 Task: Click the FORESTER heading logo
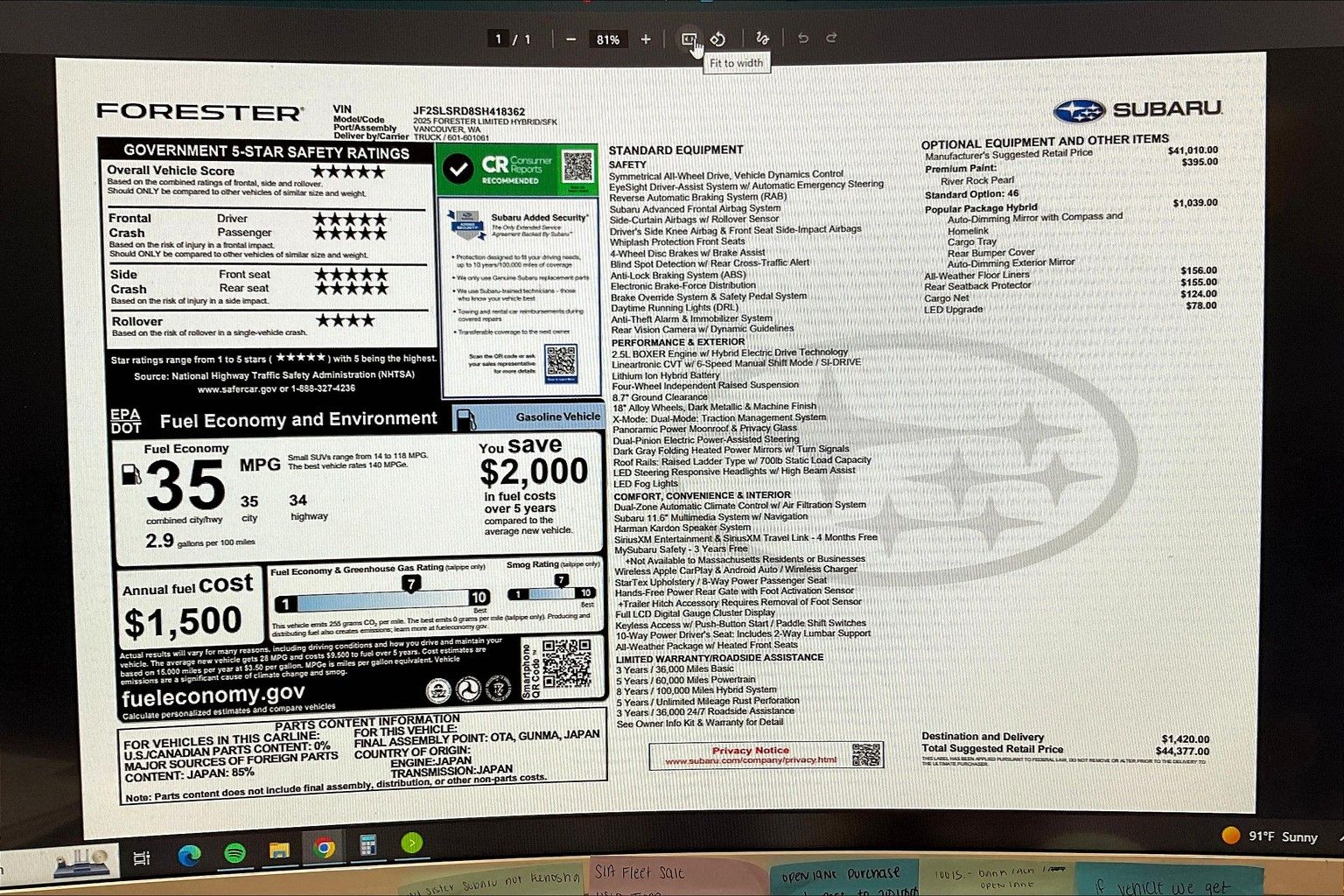[200, 112]
